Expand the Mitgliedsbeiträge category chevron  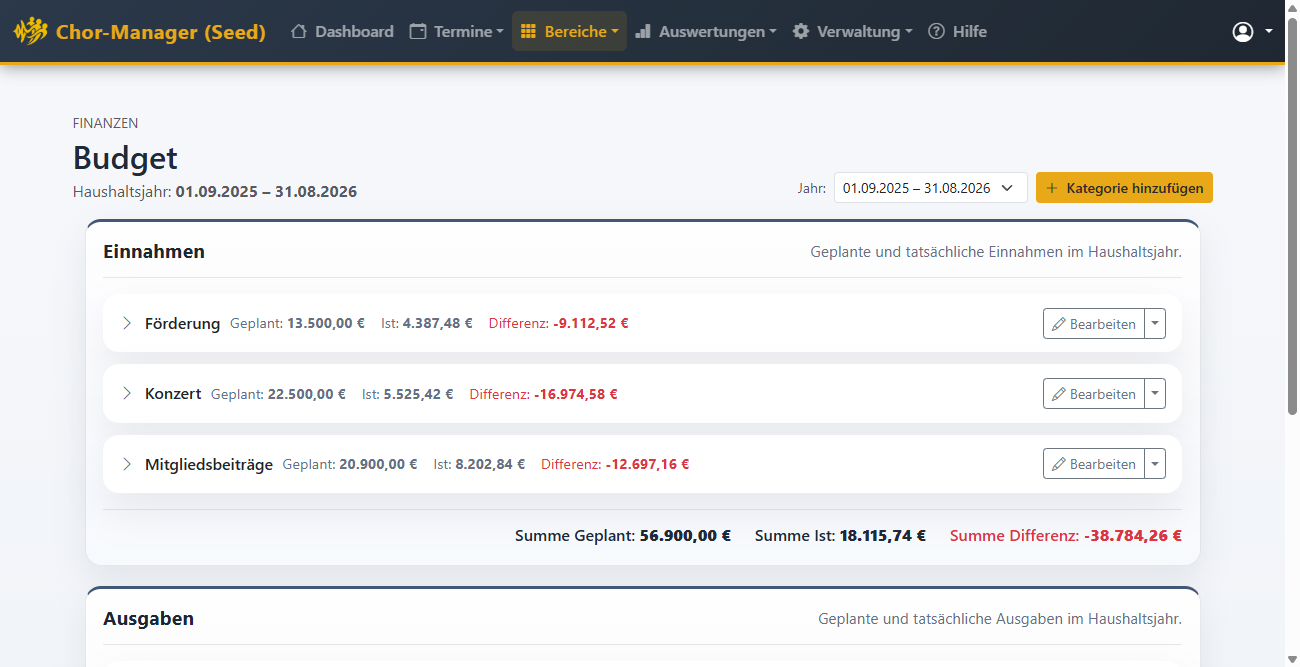click(127, 463)
